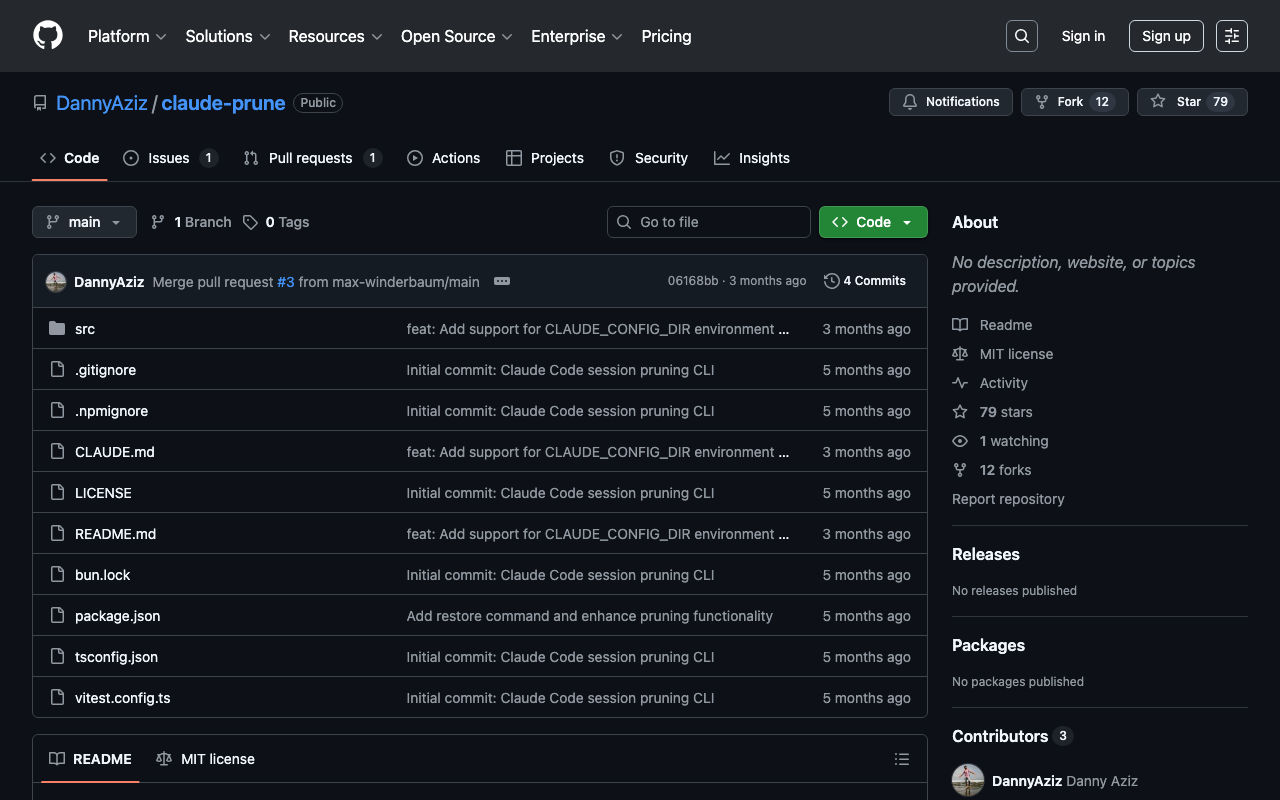Expand the Platform navigation menu
Screen dimensions: 1280x800
[127, 36]
